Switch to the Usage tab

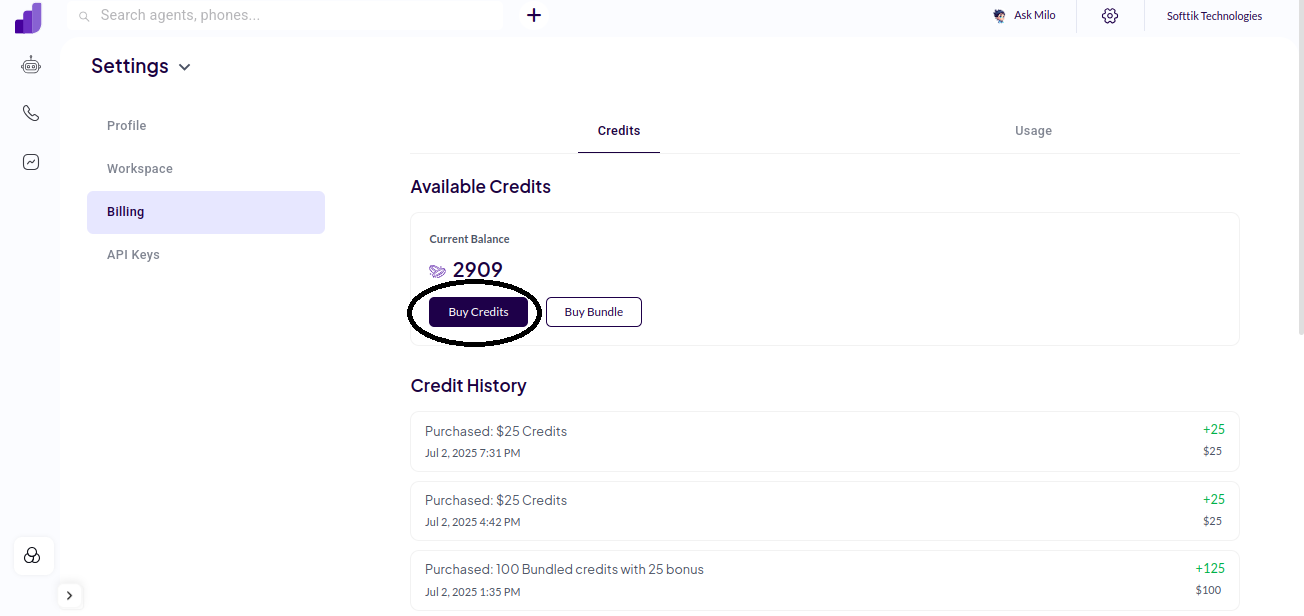[x=1033, y=130]
